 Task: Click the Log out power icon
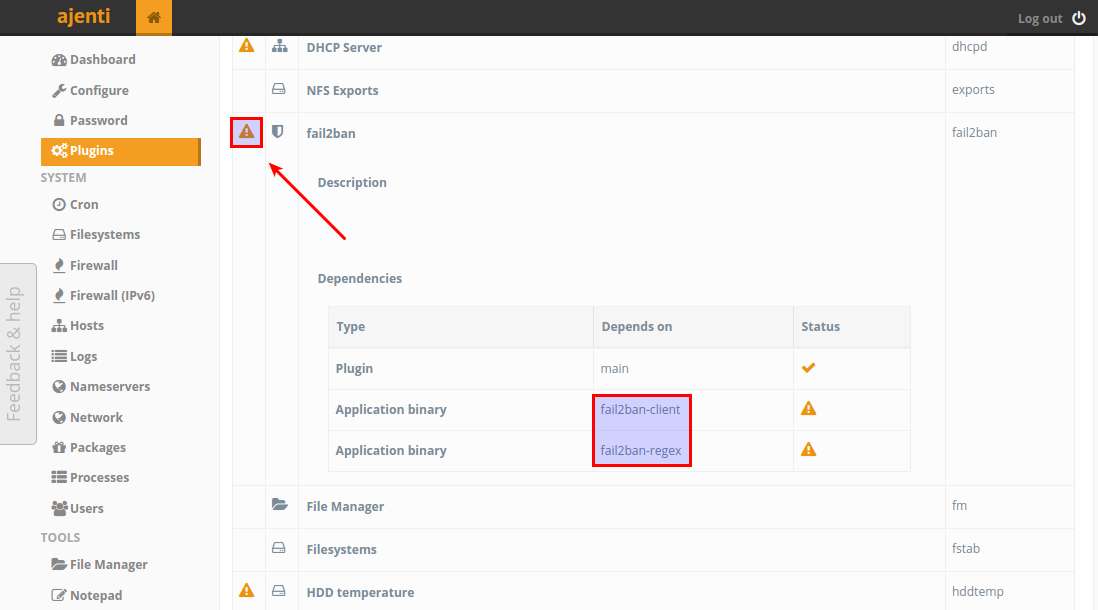click(1079, 18)
